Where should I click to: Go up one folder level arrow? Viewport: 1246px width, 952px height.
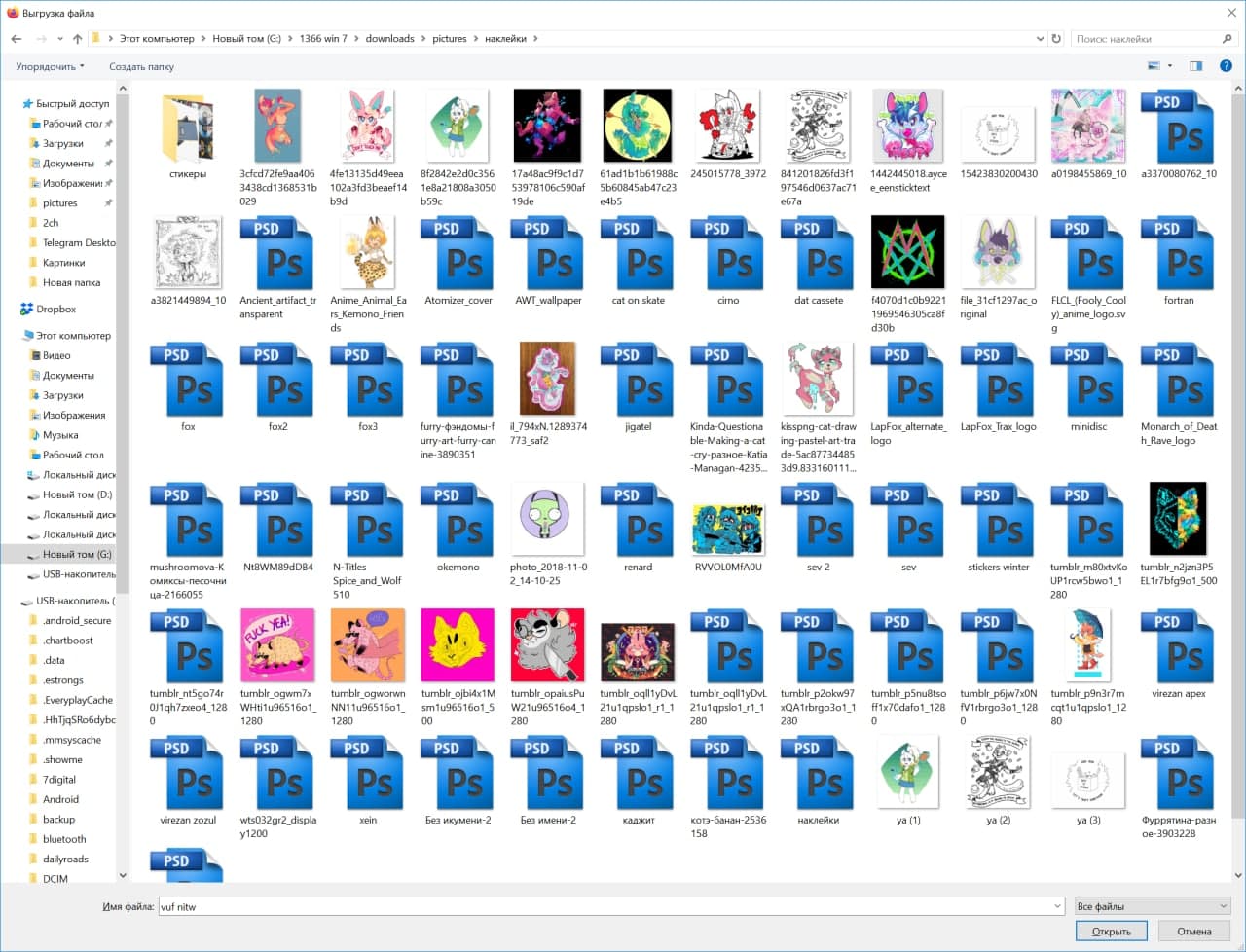(78, 39)
